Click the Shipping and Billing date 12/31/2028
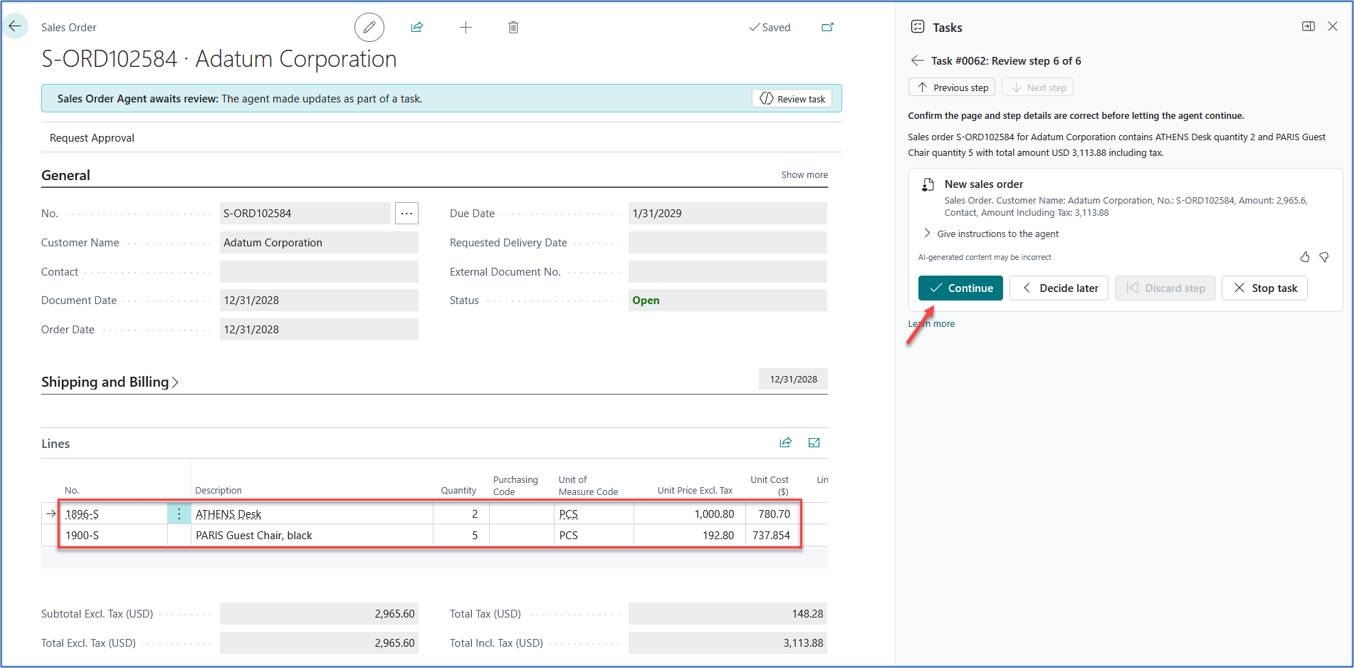The image size is (1354, 668). tap(793, 379)
